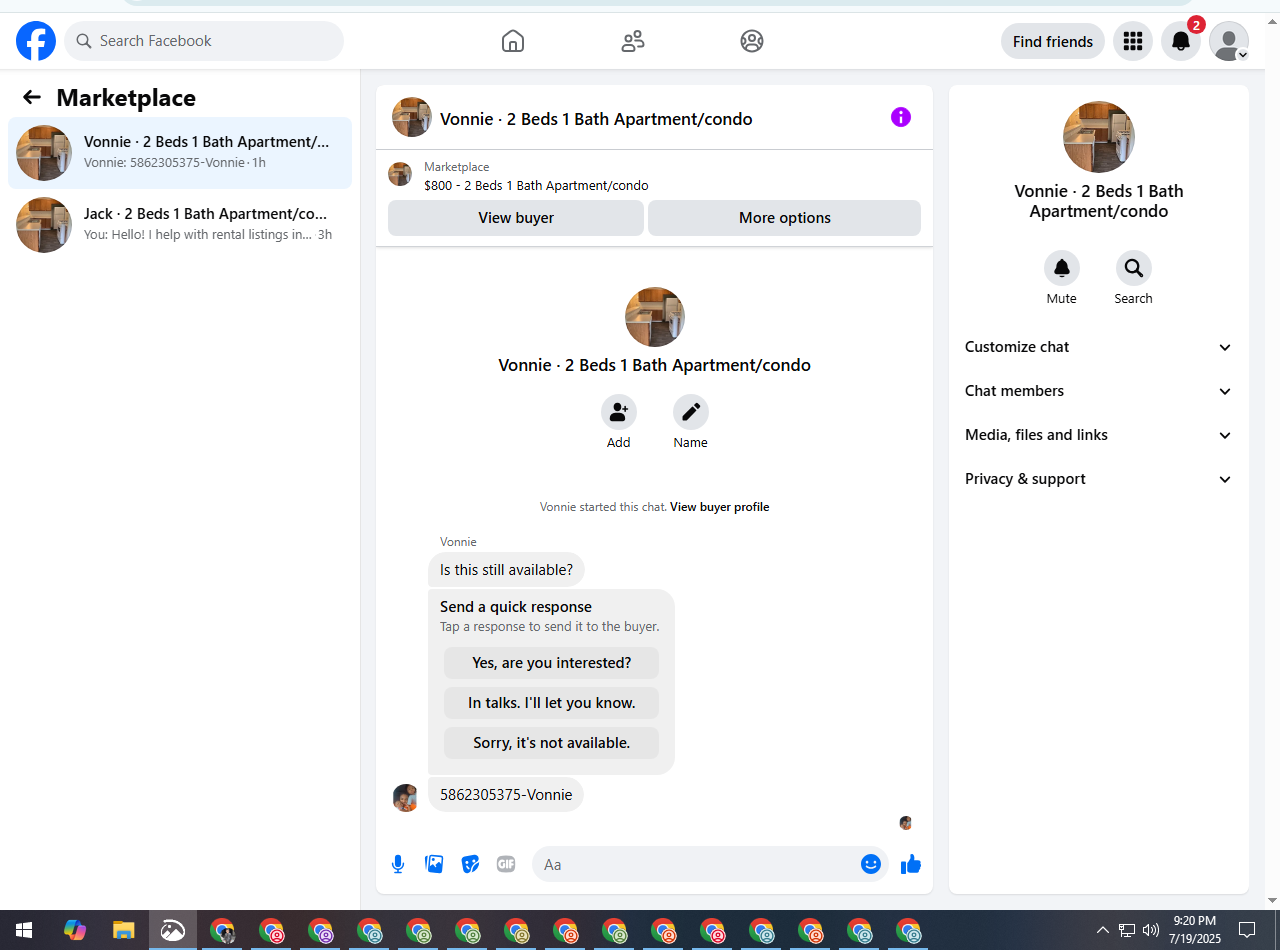Open the notifications bell
1280x950 pixels.
tap(1181, 41)
